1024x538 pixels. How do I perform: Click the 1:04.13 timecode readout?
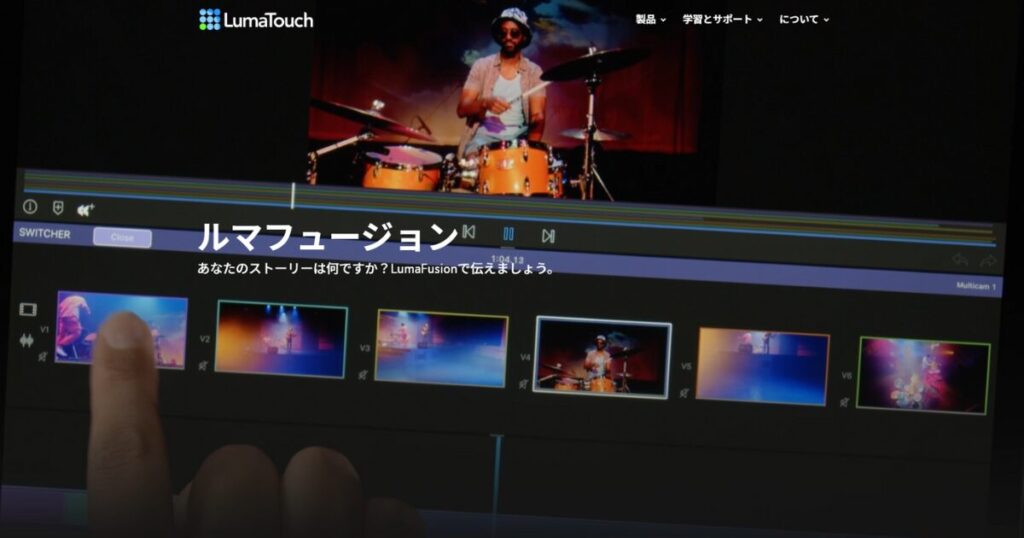(x=507, y=260)
